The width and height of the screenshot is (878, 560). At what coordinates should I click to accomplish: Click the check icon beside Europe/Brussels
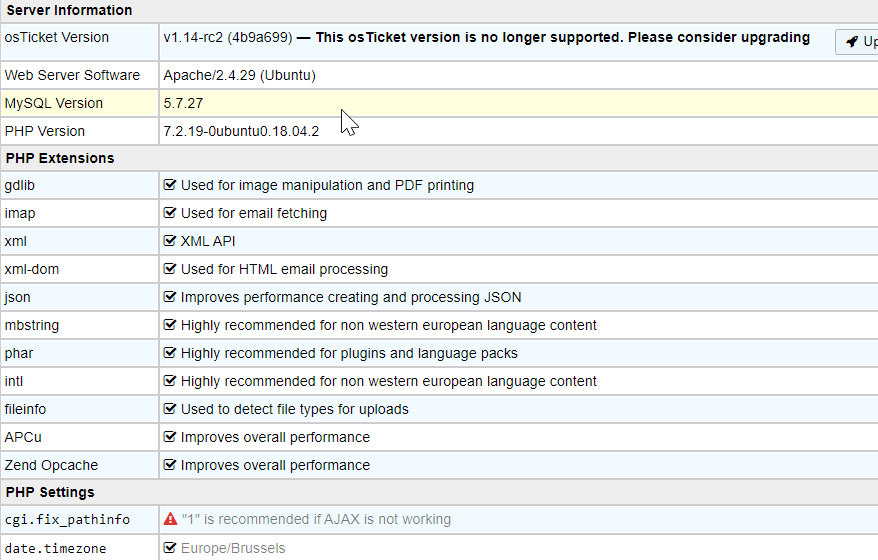[x=170, y=547]
